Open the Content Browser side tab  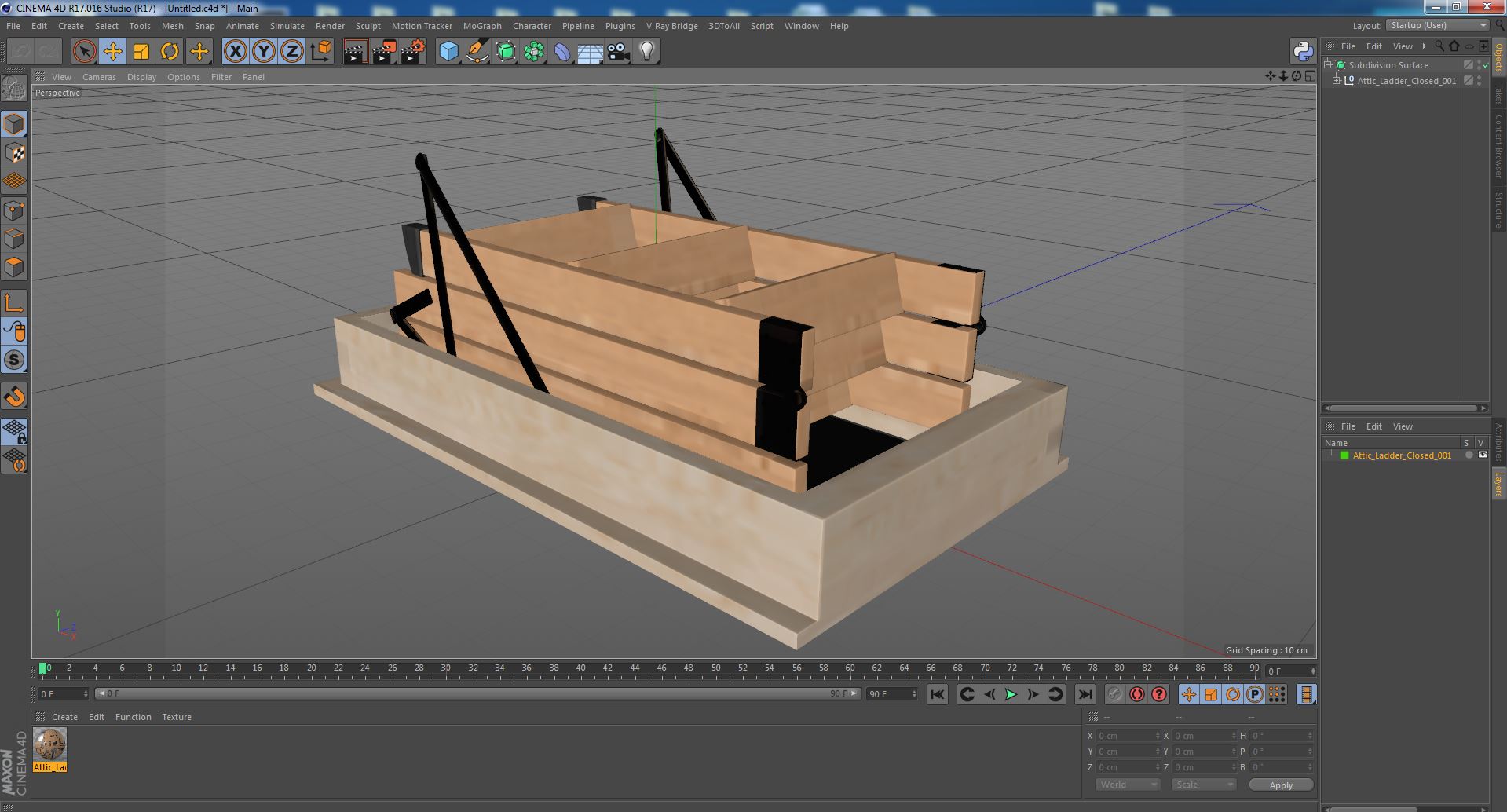click(1499, 147)
